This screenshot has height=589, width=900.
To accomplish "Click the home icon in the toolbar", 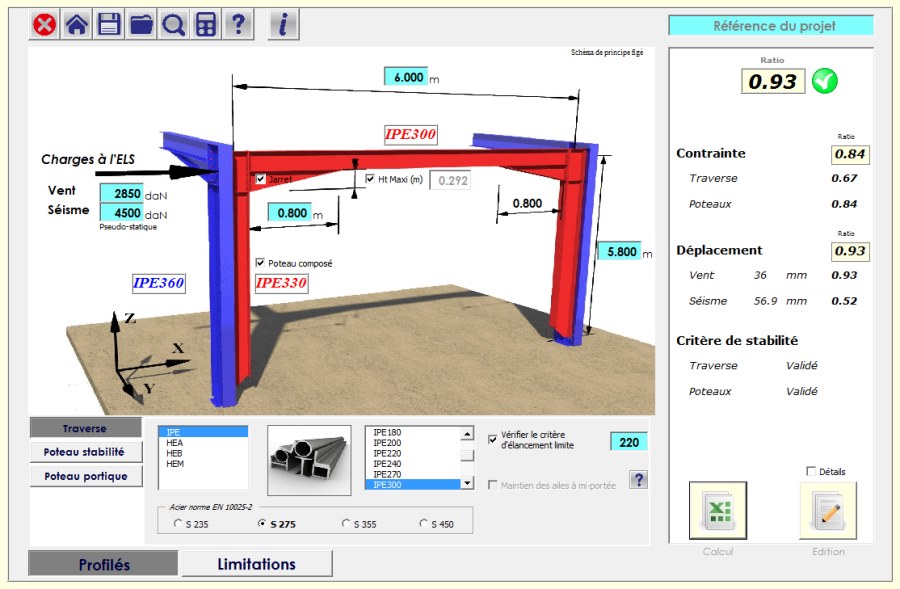I will point(76,26).
